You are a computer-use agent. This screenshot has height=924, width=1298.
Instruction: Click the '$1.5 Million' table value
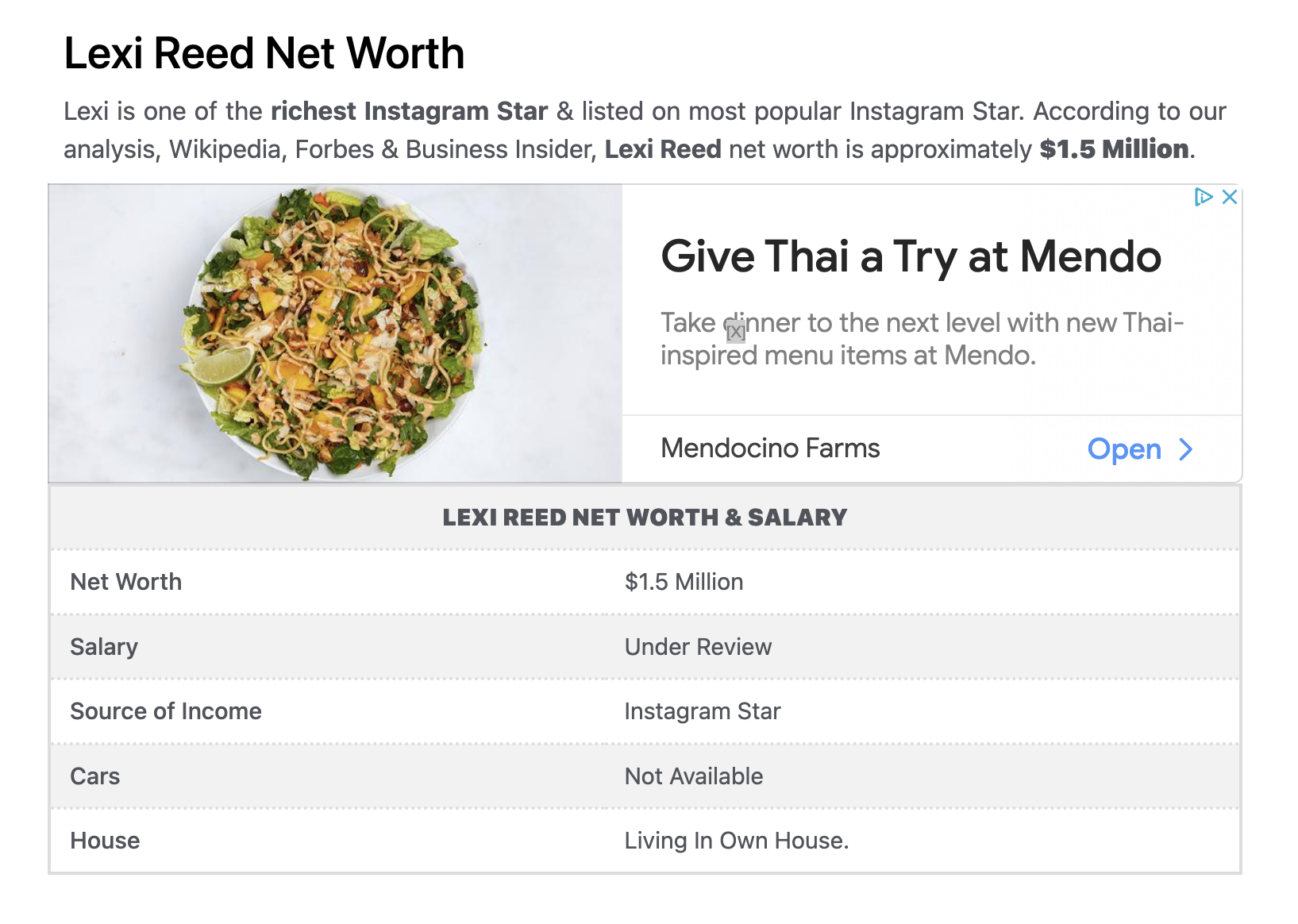[684, 582]
